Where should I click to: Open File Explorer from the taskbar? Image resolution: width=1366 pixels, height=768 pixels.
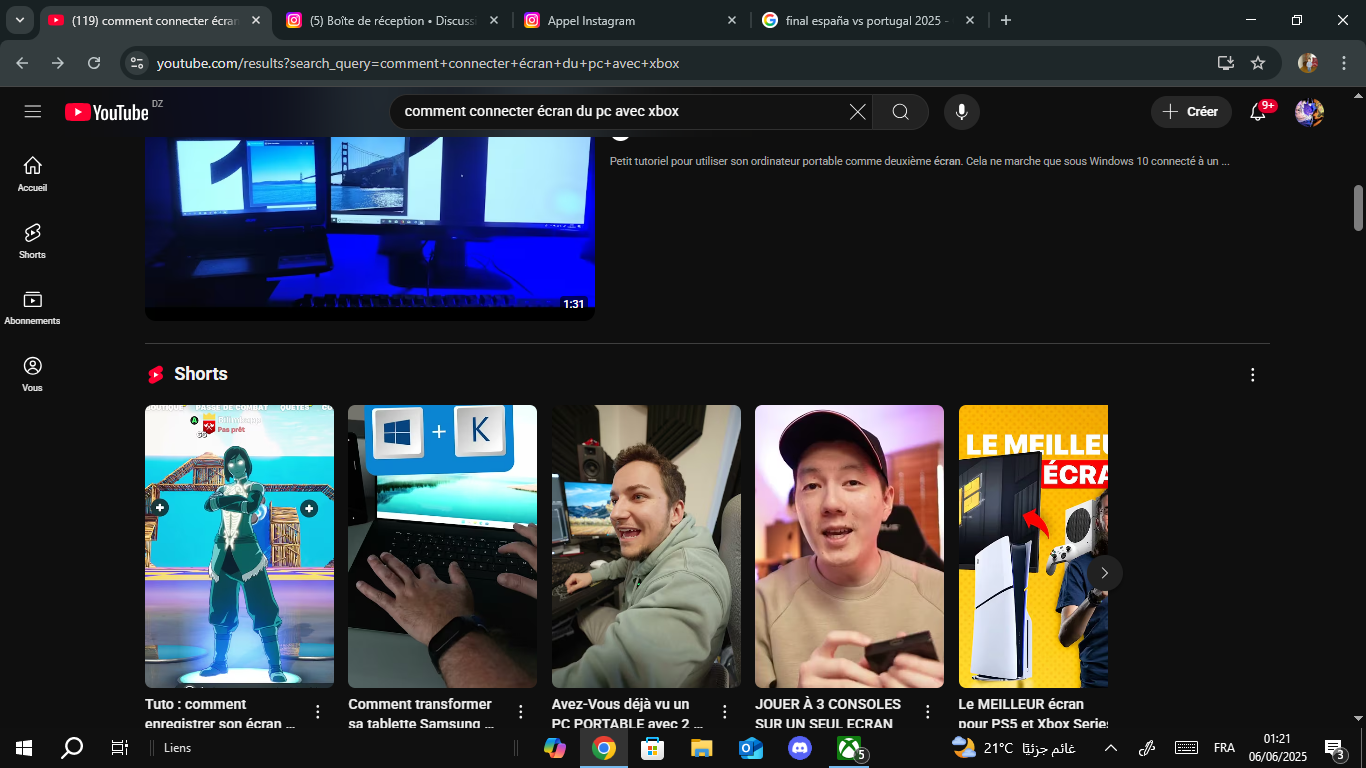pyautogui.click(x=701, y=748)
